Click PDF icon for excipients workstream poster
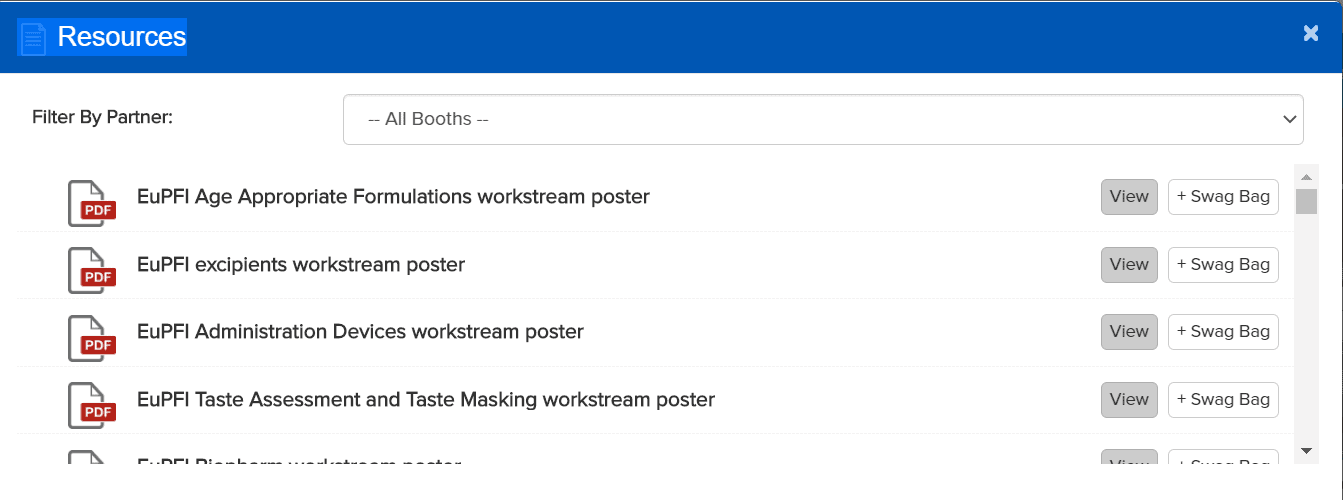The height and width of the screenshot is (500, 1343). (x=91, y=269)
